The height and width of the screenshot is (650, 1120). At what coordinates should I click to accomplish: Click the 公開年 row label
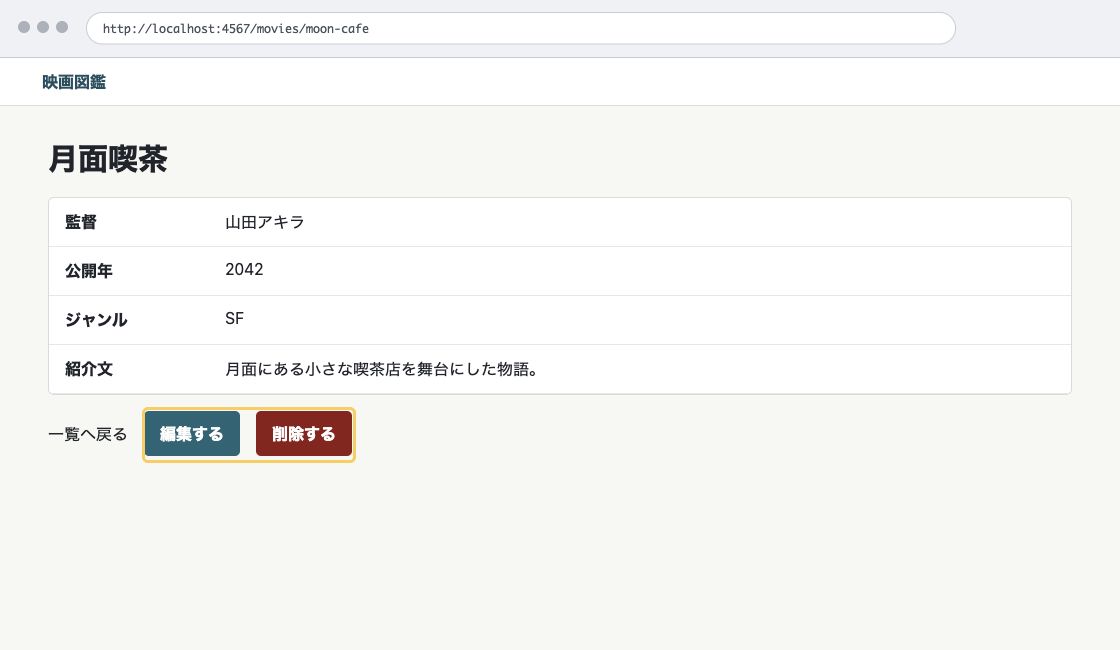(x=89, y=271)
